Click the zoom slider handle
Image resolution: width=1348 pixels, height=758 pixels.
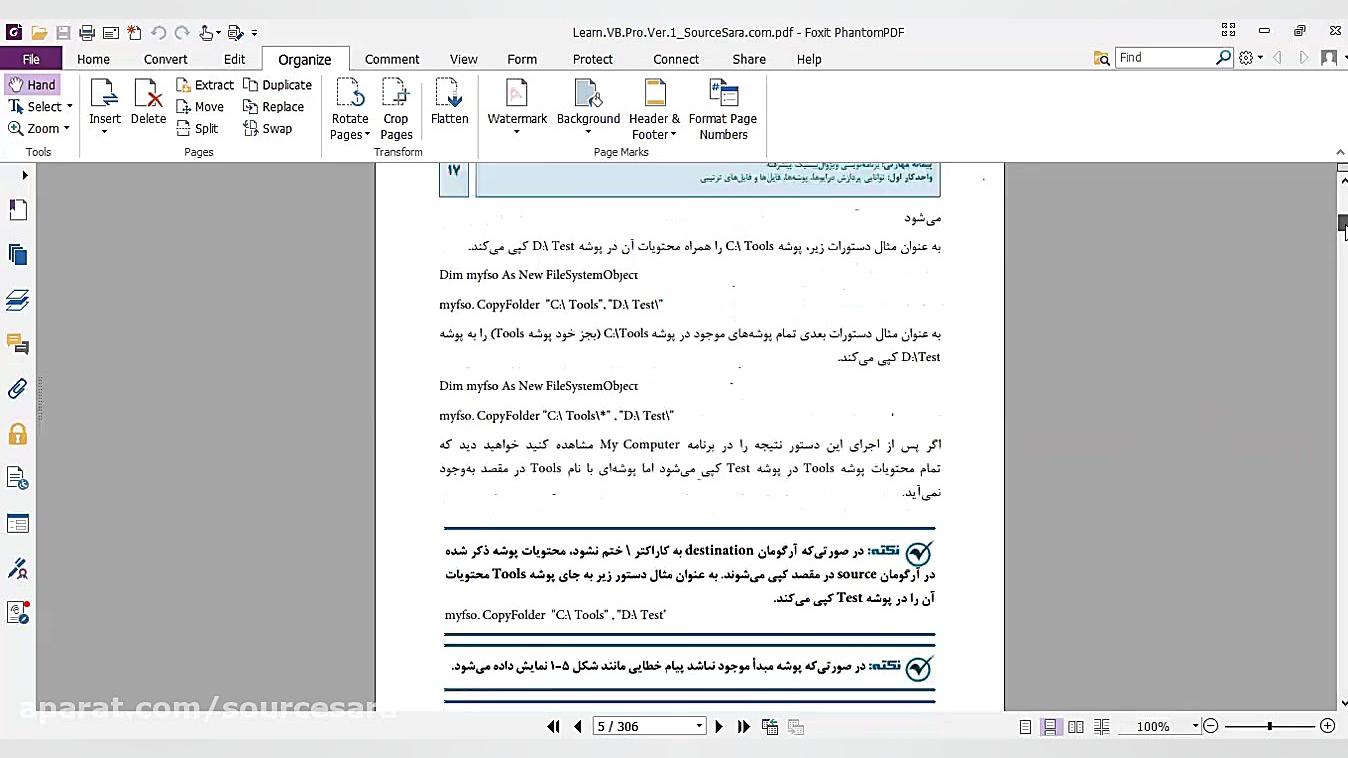pyautogui.click(x=1270, y=726)
